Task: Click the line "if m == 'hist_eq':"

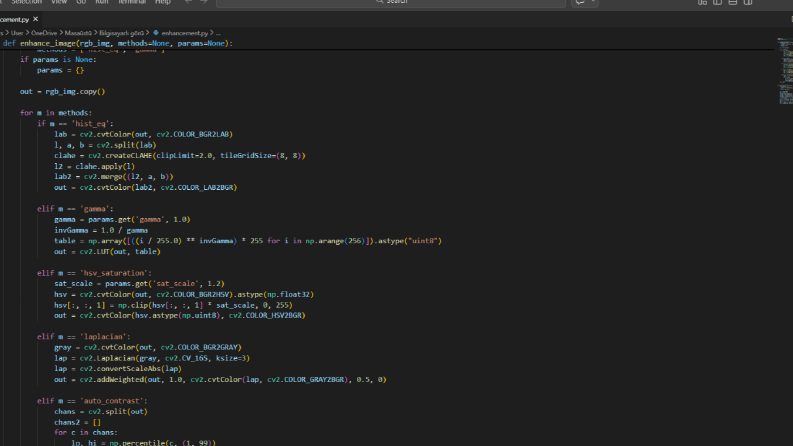Action: click(75, 123)
